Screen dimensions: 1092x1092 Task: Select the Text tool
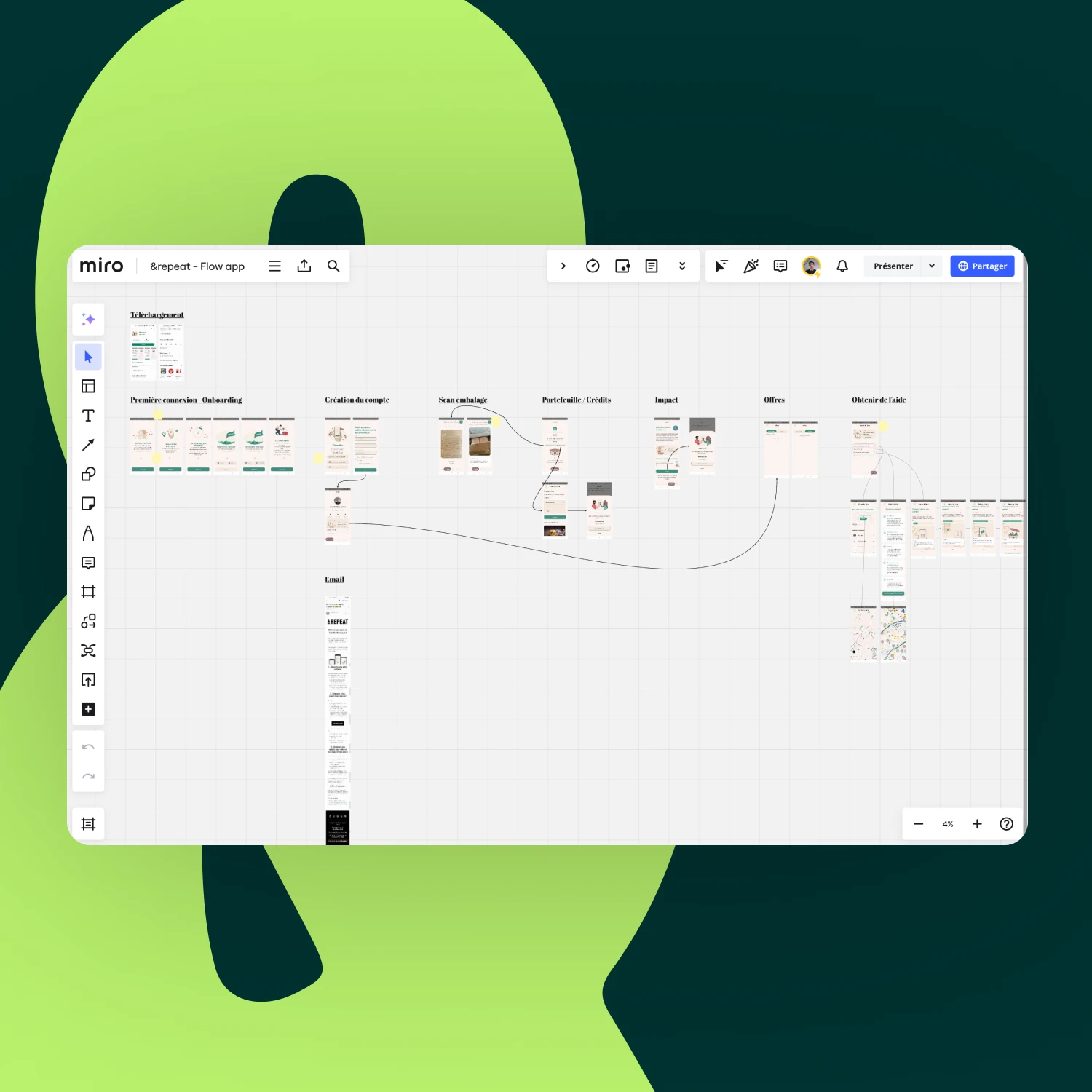[x=88, y=416]
